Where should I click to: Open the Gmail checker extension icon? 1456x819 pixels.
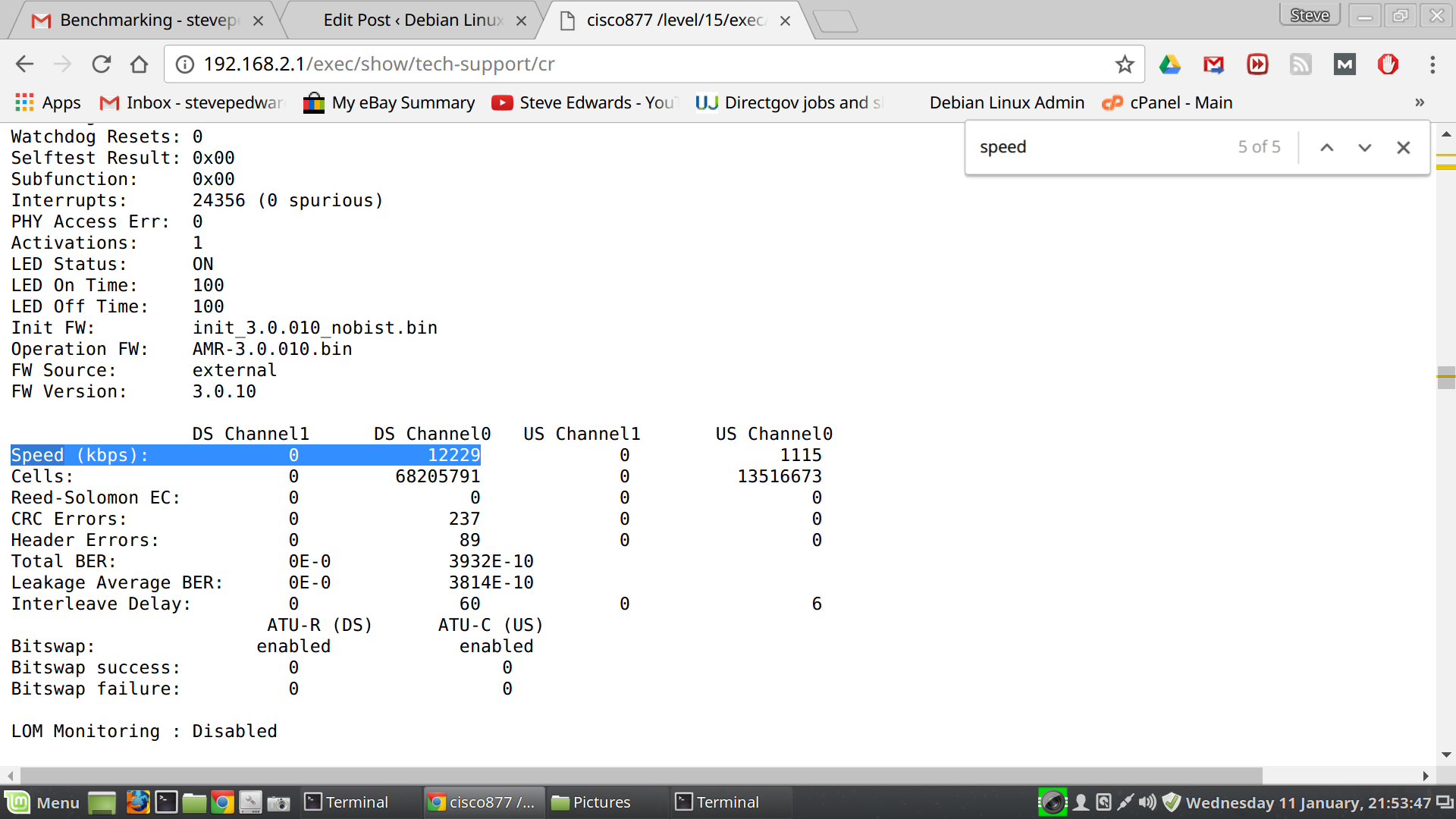point(1213,64)
